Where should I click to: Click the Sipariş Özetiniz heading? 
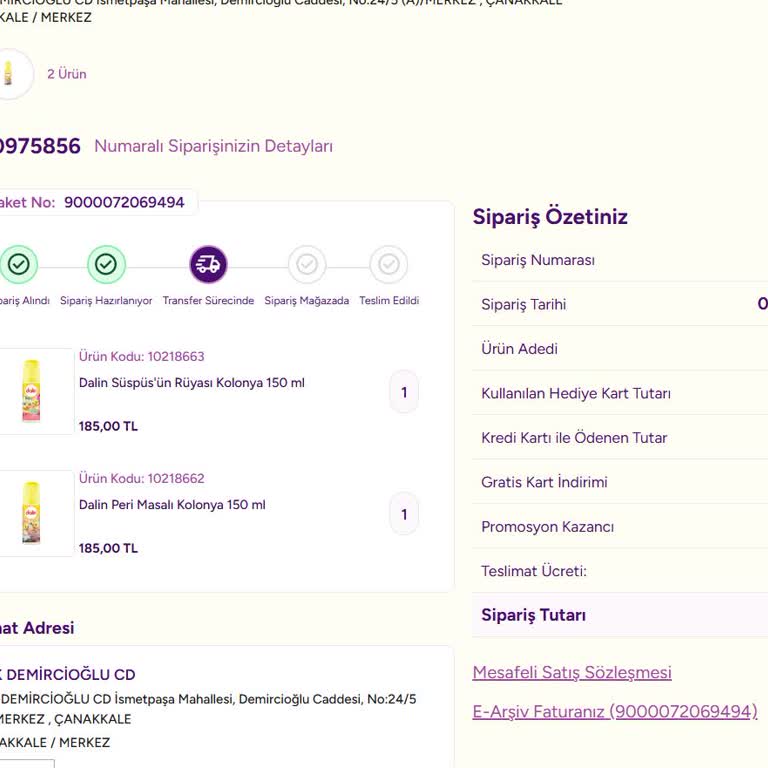[x=550, y=216]
